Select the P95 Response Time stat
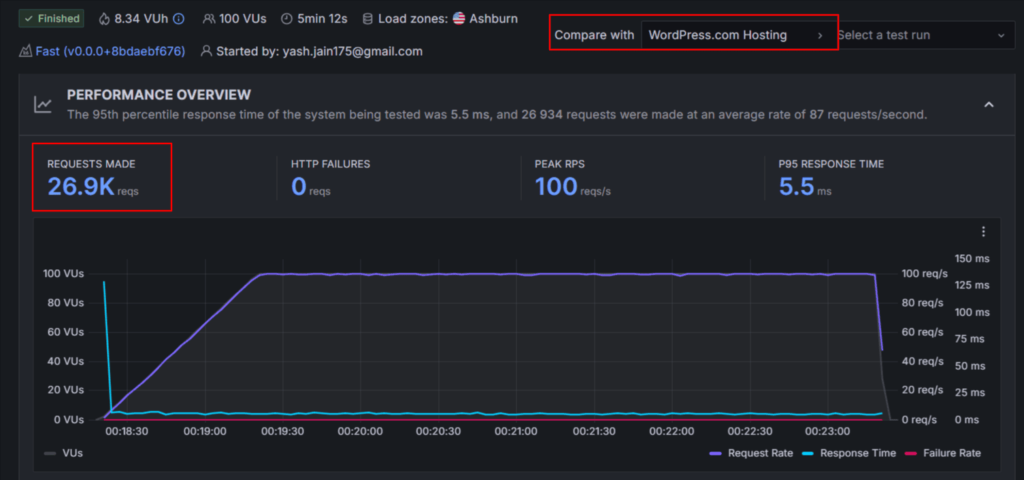Screen dimensions: 1024x480 (830, 177)
